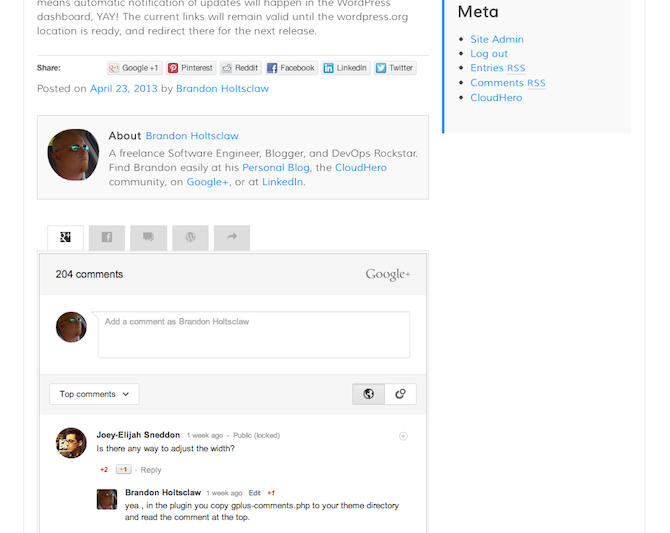Reply to Joey-Elijah Sneddon's comment

(x=151, y=470)
